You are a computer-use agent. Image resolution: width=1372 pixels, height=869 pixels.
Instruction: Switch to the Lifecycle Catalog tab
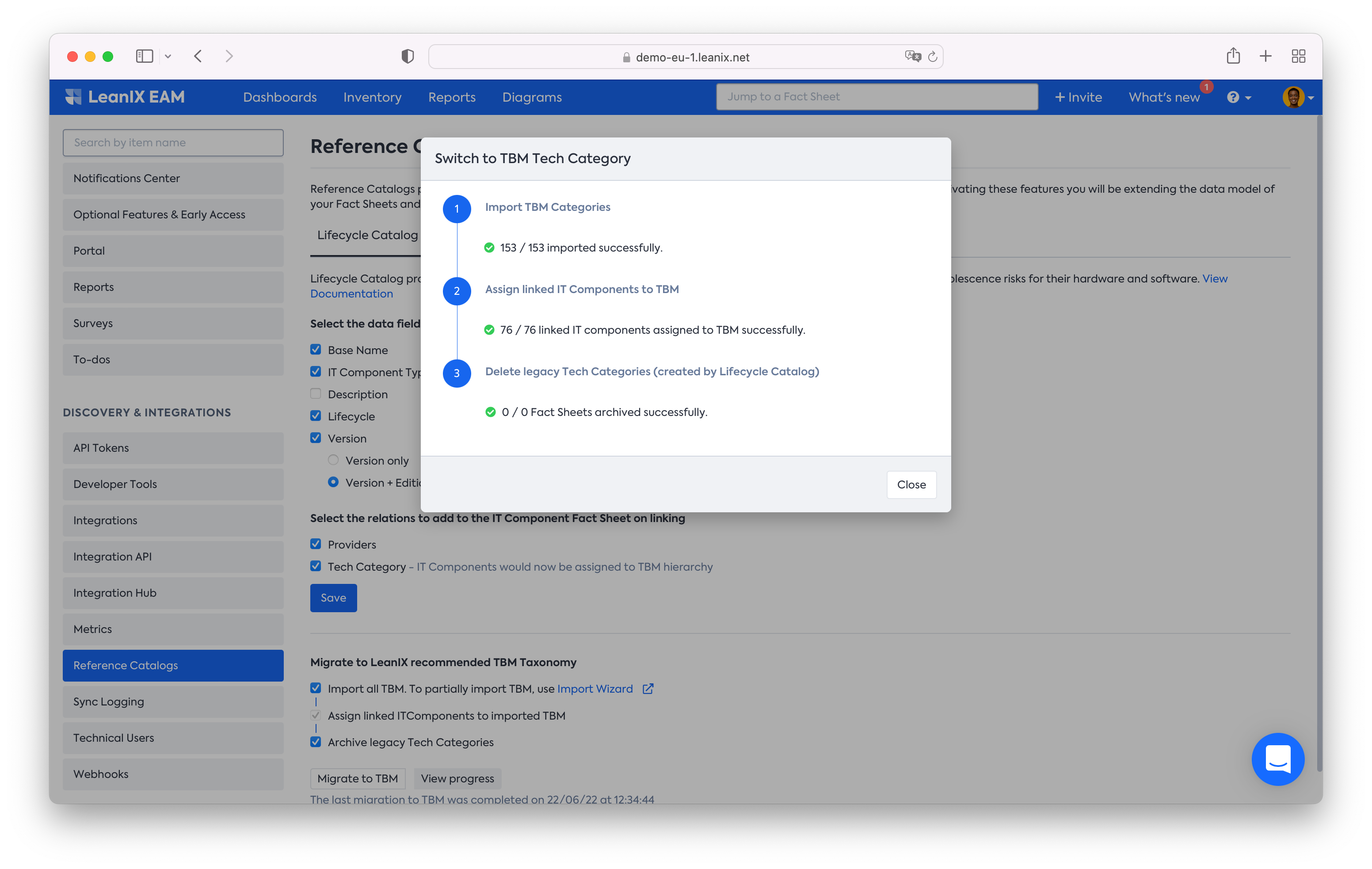[367, 235]
